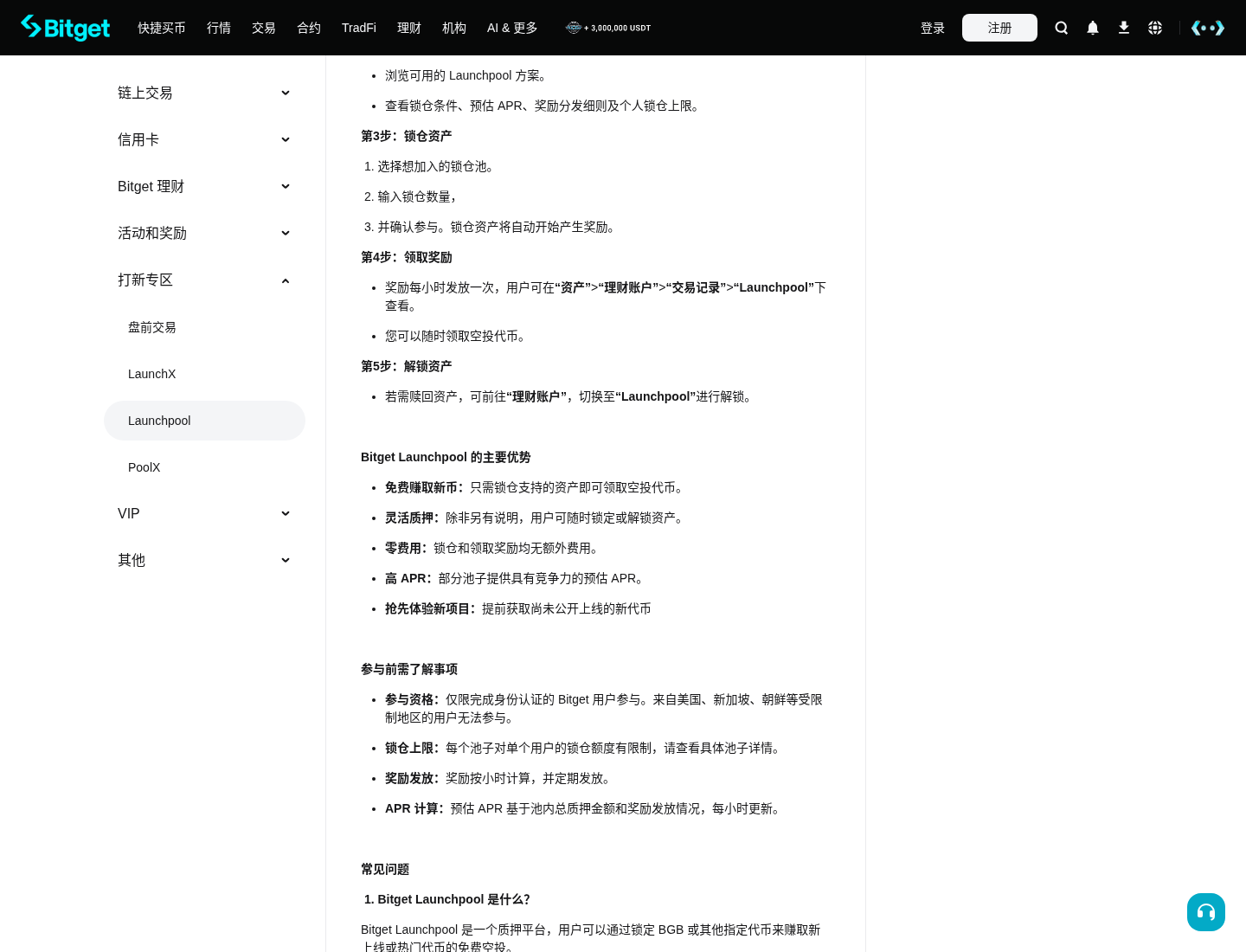The image size is (1246, 952).
Task: Click the question 1. Bitget Launchpool 是什么?
Action: click(x=447, y=899)
